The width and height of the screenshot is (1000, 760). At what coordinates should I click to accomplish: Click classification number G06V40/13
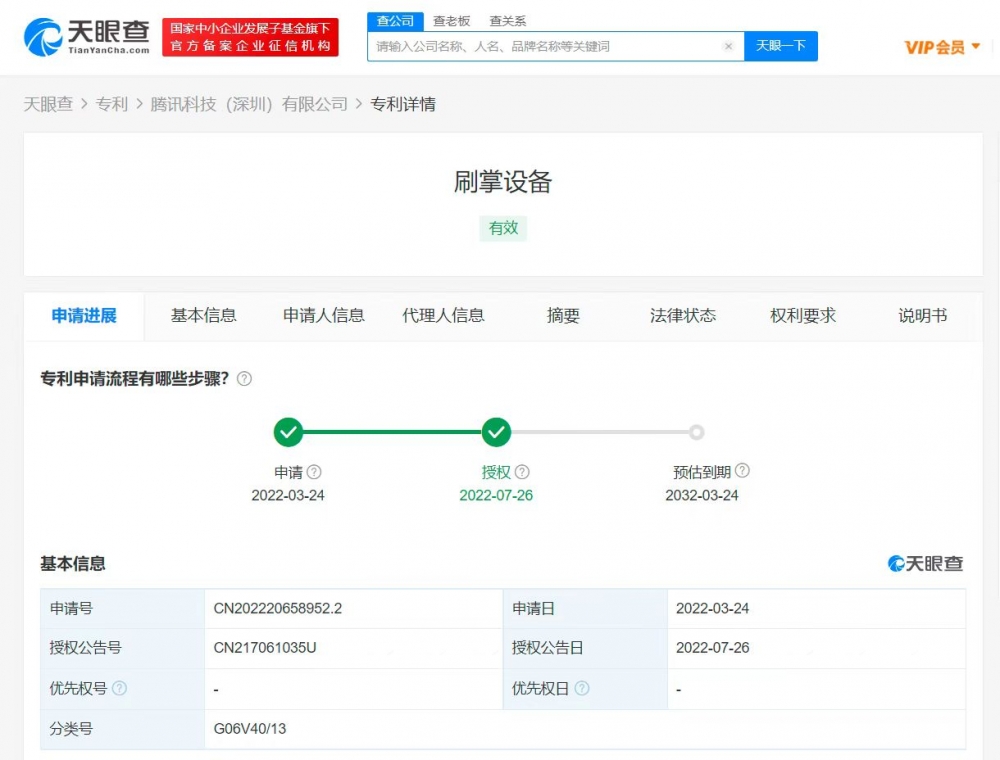(249, 729)
